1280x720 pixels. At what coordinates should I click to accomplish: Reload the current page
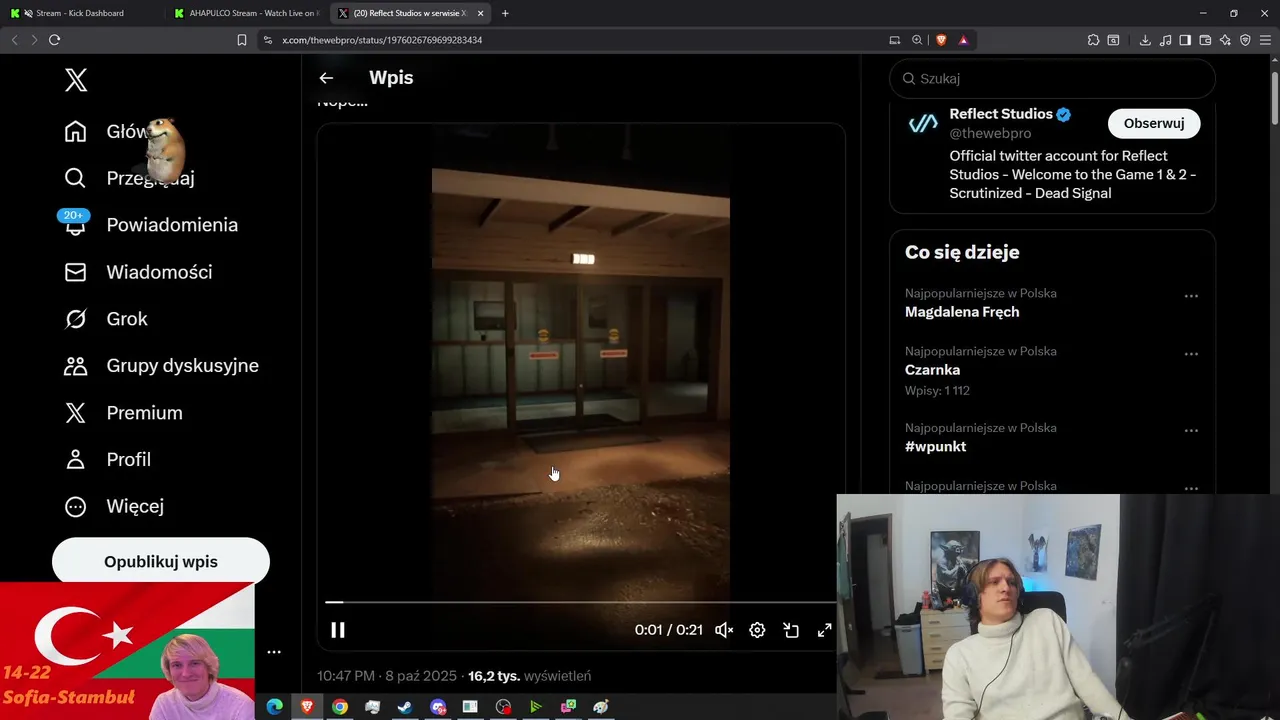click(54, 40)
